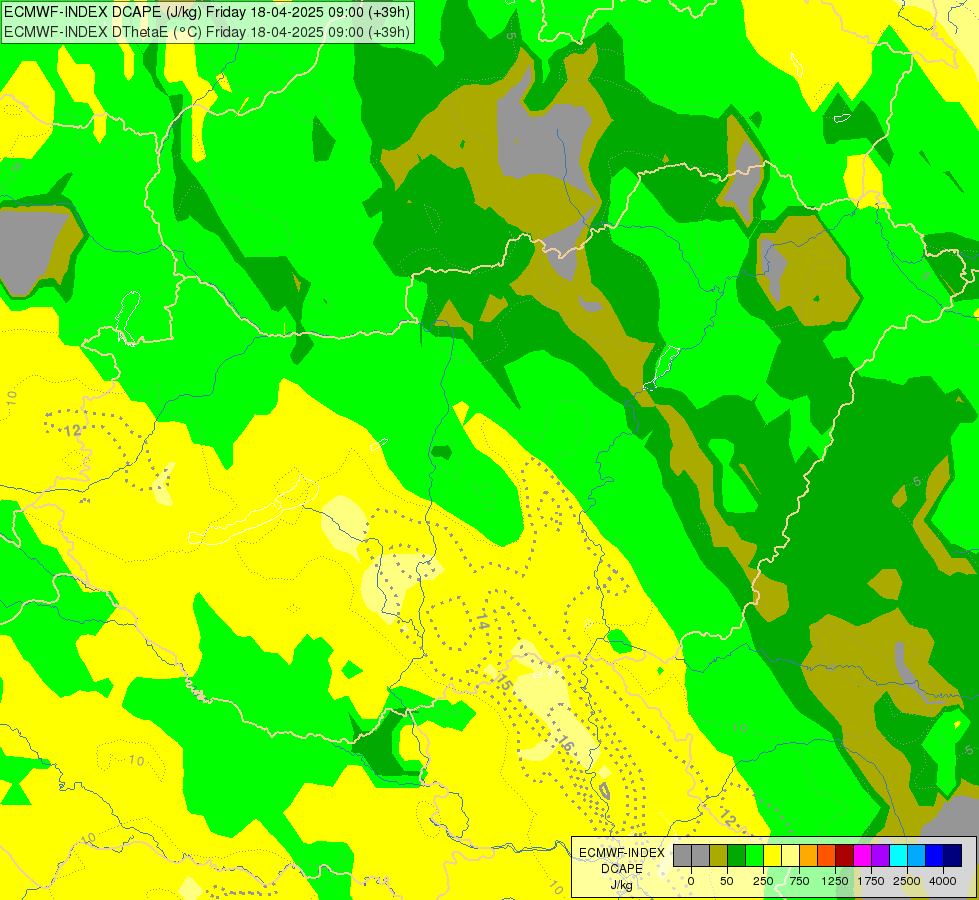Click the navy swatch at the legend's end
This screenshot has width=979, height=900.
tap(953, 855)
